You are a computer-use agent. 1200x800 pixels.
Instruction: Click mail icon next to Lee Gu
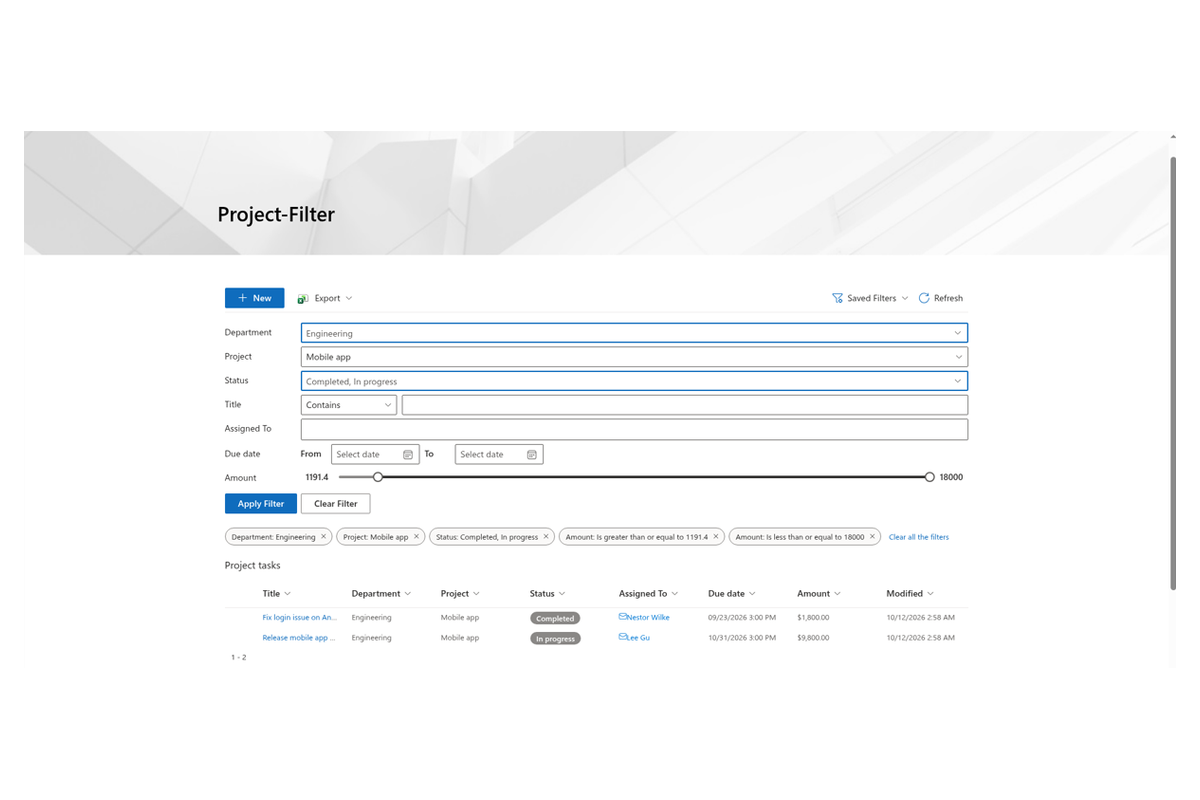(623, 637)
